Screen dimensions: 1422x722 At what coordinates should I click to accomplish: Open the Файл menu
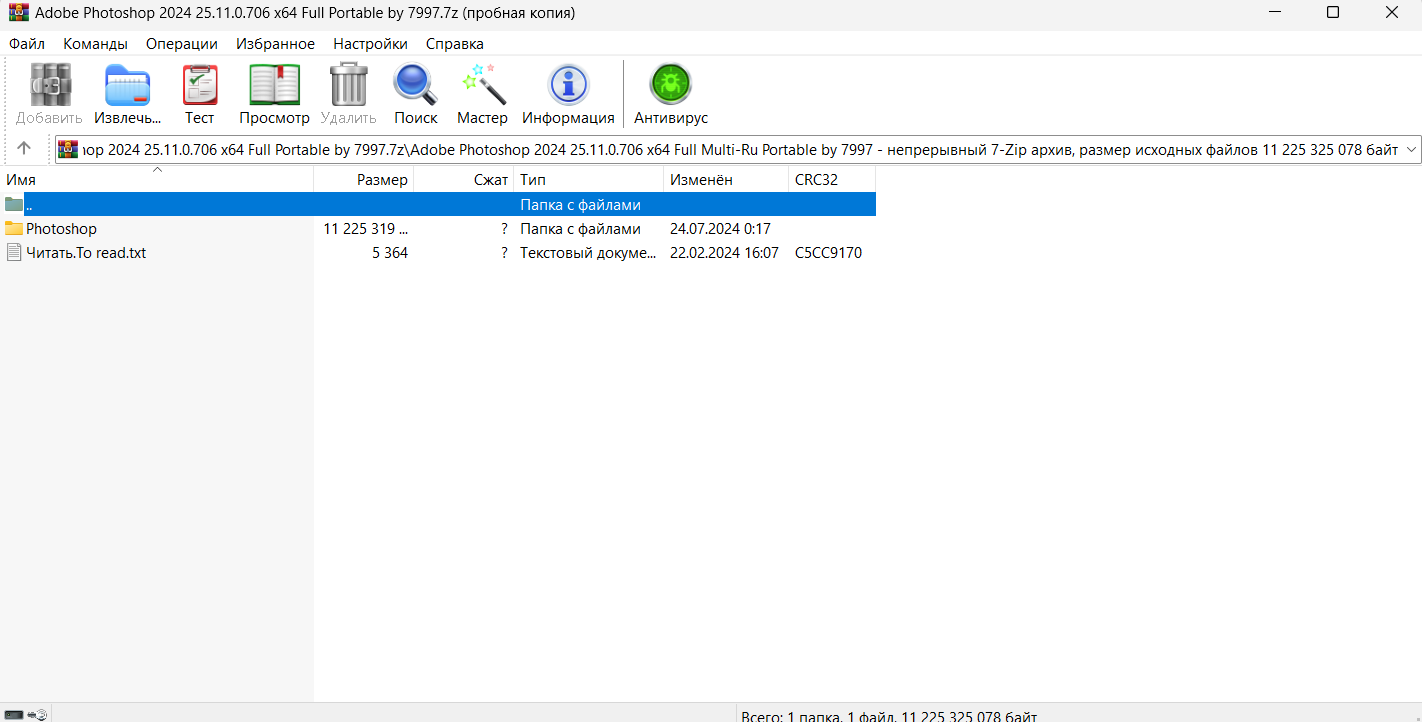[27, 44]
